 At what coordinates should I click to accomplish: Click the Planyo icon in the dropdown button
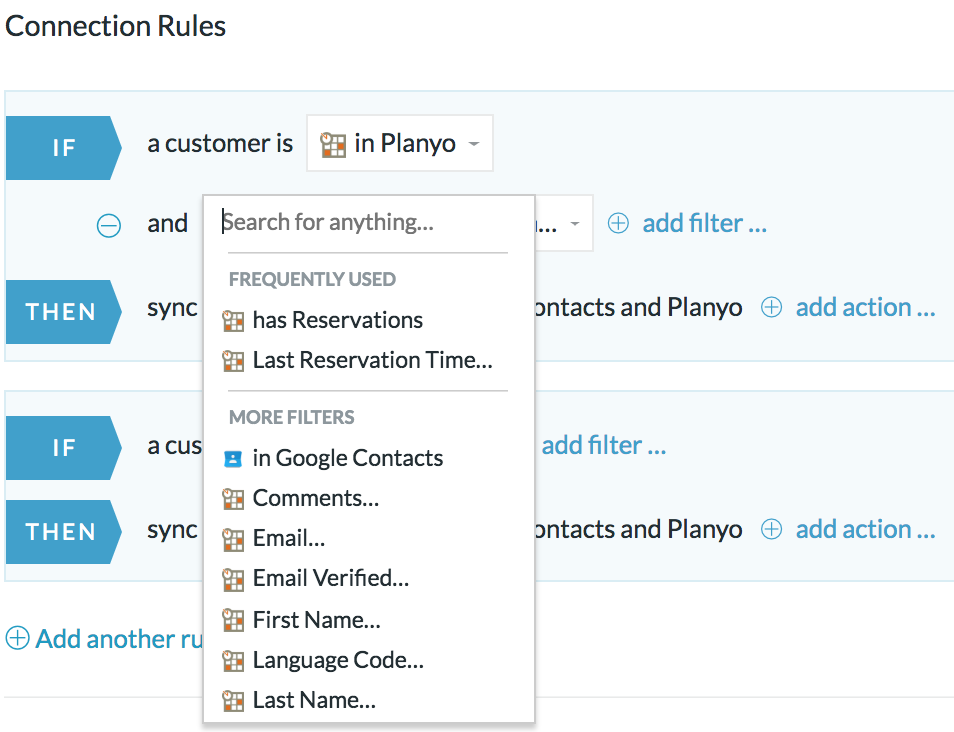tap(333, 145)
